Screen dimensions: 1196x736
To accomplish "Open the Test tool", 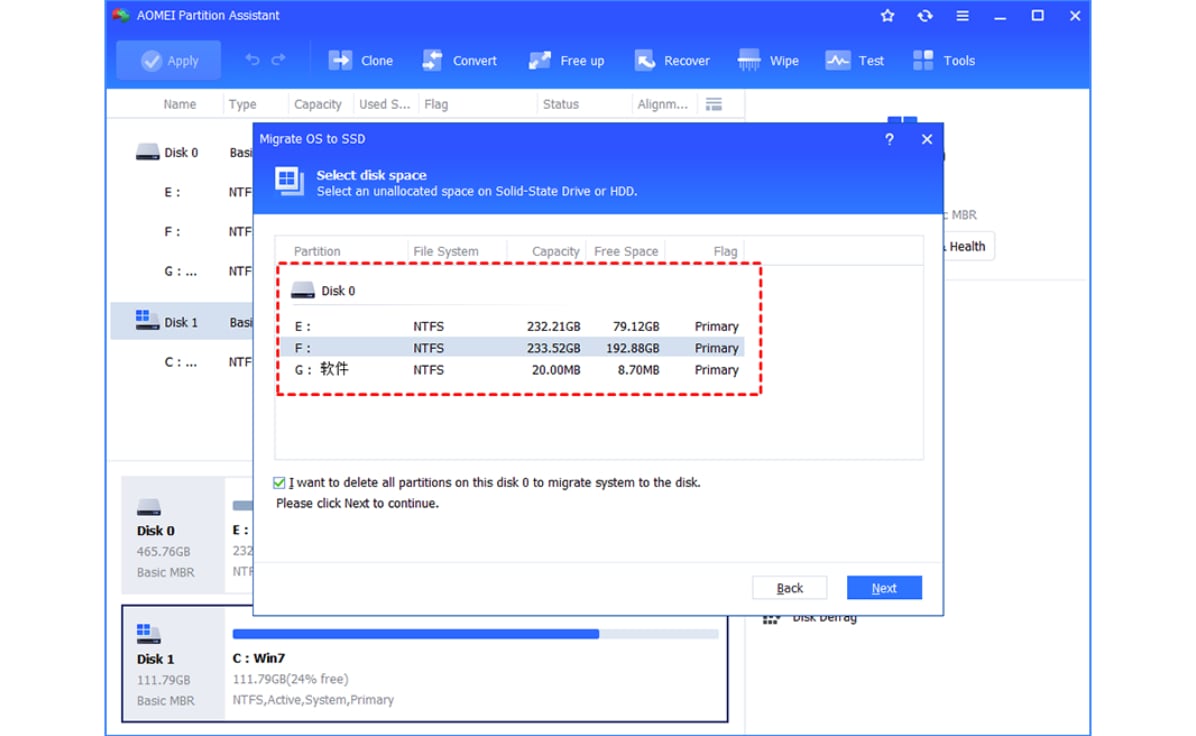I will [854, 60].
